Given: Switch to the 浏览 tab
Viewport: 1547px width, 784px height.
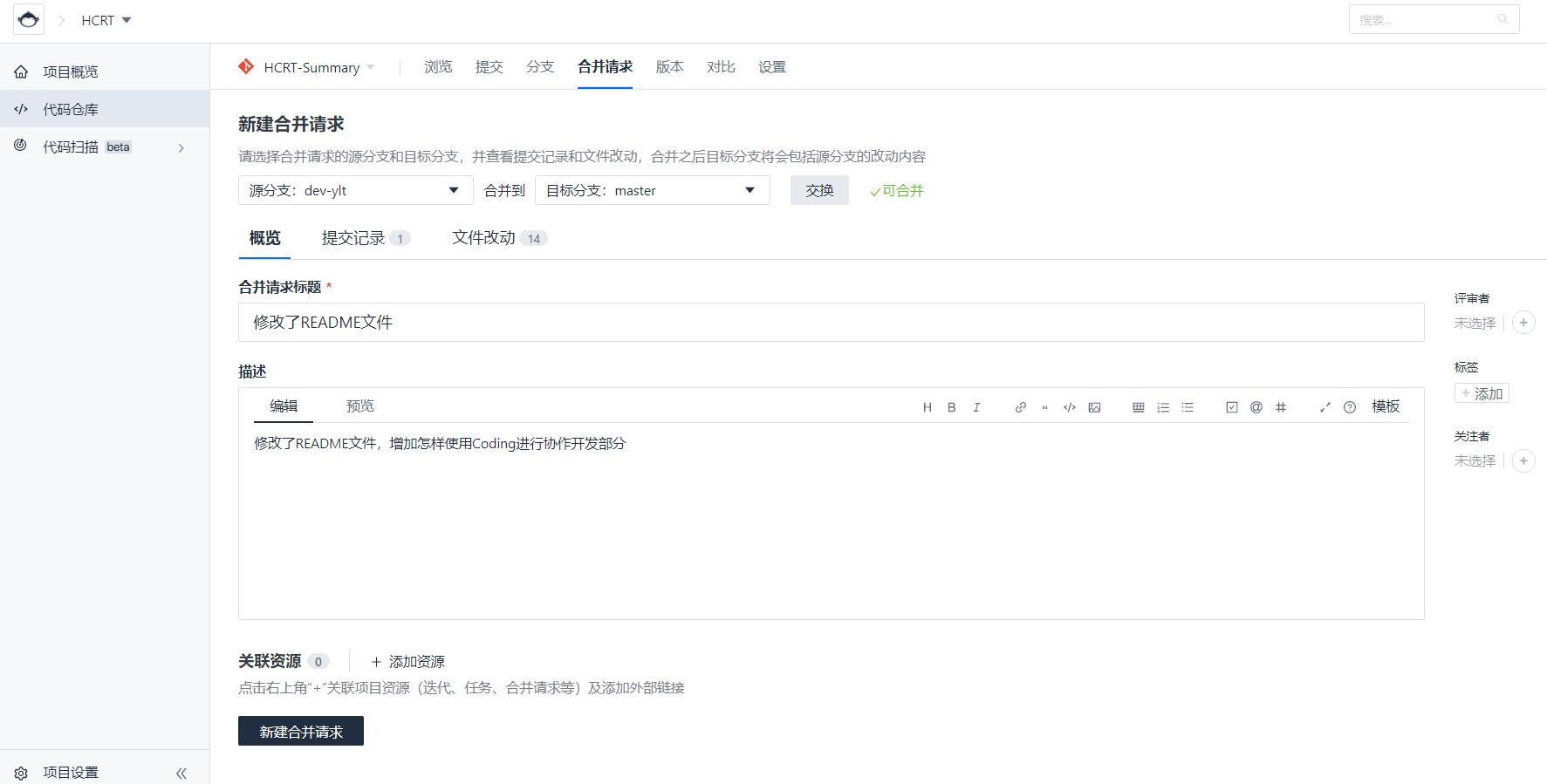Looking at the screenshot, I should pos(438,67).
